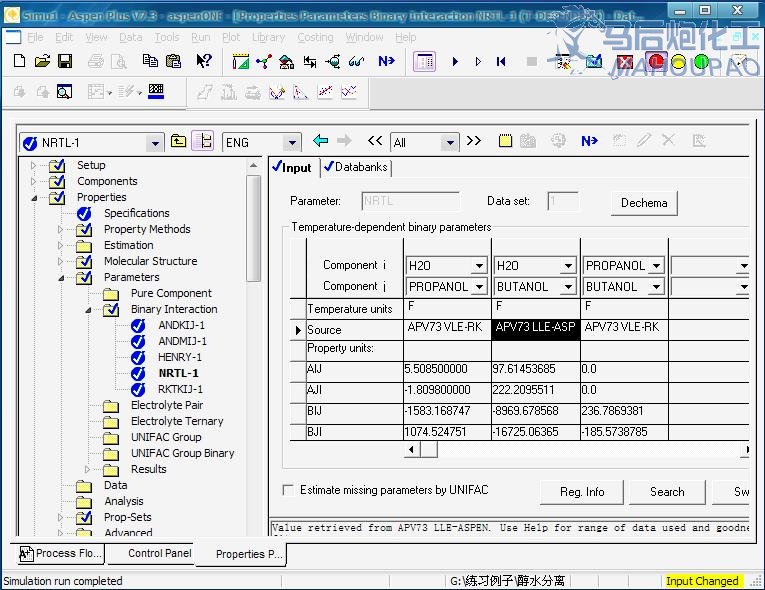The image size is (765, 590).
Task: Open the Run menu
Action: pos(201,37)
